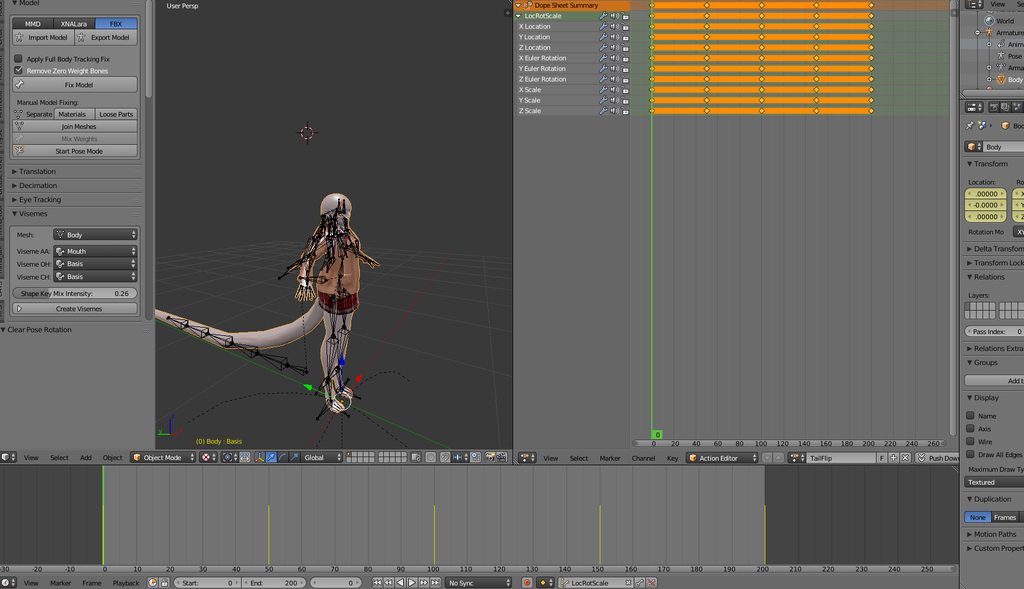Select the translate manipulator arrow icon
This screenshot has height=589, width=1024.
click(271, 458)
